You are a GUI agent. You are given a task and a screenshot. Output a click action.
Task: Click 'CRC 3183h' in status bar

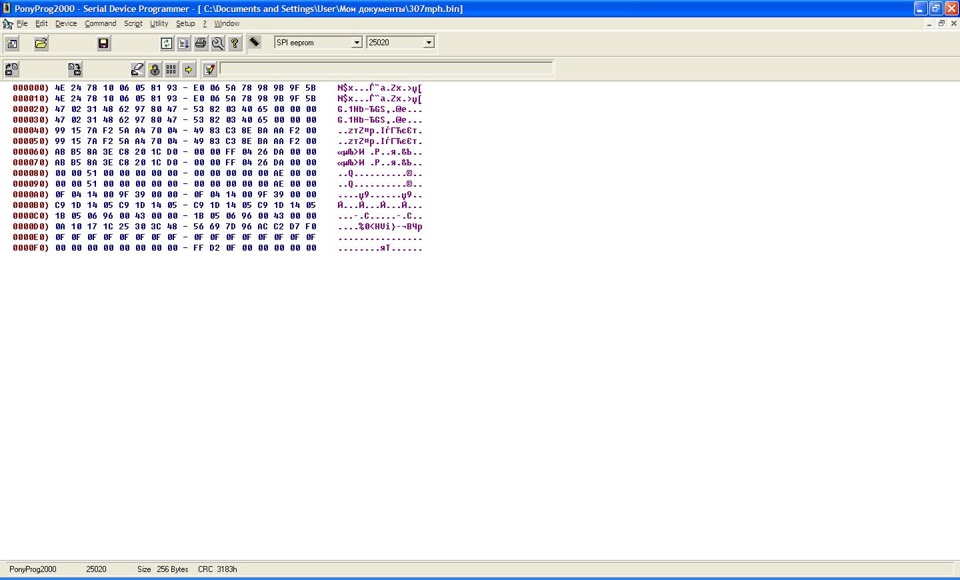(217, 570)
